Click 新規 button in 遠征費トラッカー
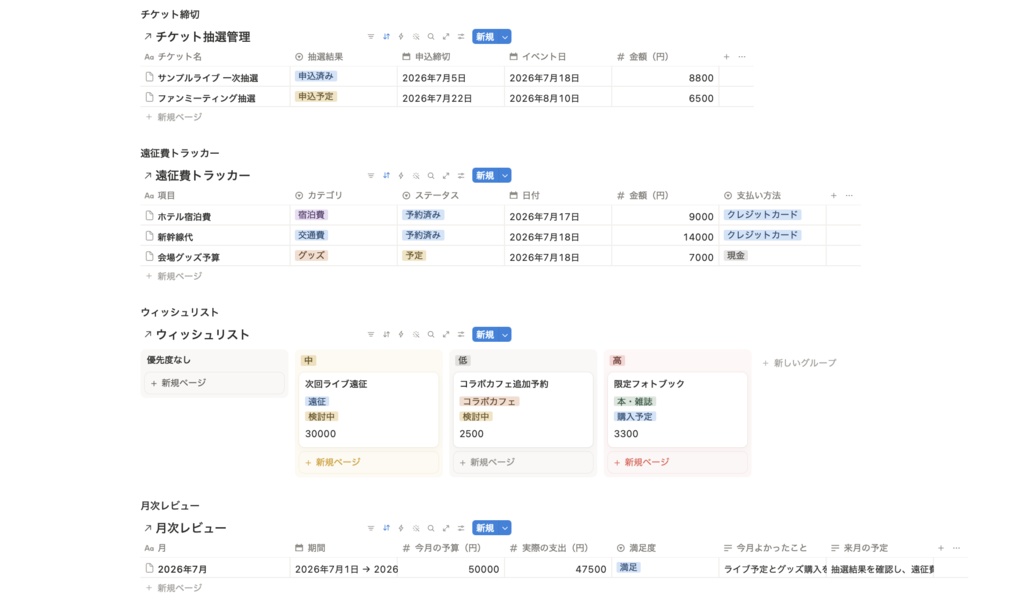This screenshot has height=615, width=1024. coord(485,176)
